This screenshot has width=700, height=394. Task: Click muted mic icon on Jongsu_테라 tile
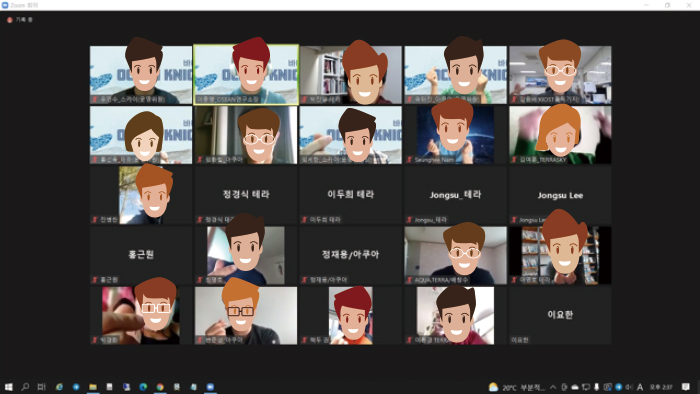409,220
